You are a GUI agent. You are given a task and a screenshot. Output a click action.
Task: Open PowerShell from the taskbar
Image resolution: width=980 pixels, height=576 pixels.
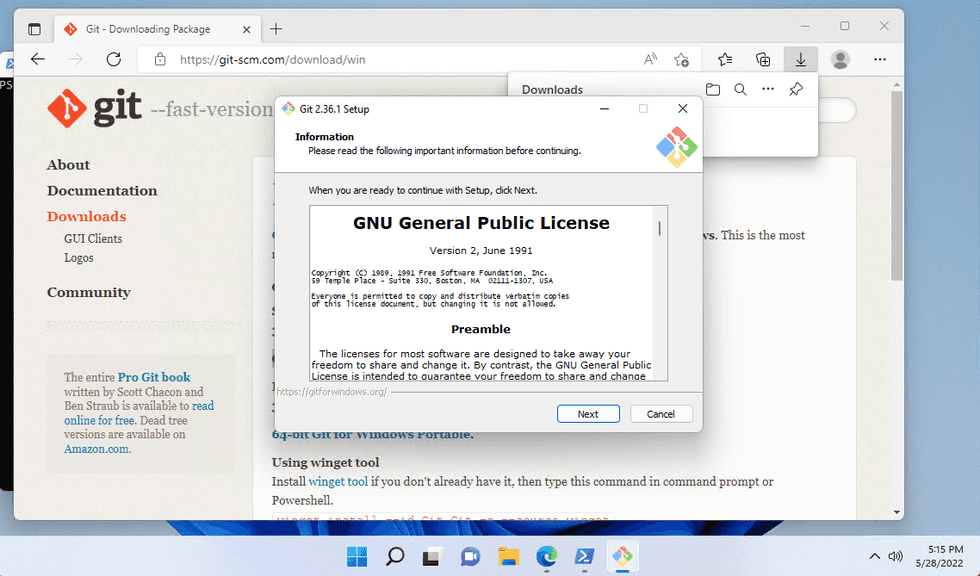coord(584,556)
